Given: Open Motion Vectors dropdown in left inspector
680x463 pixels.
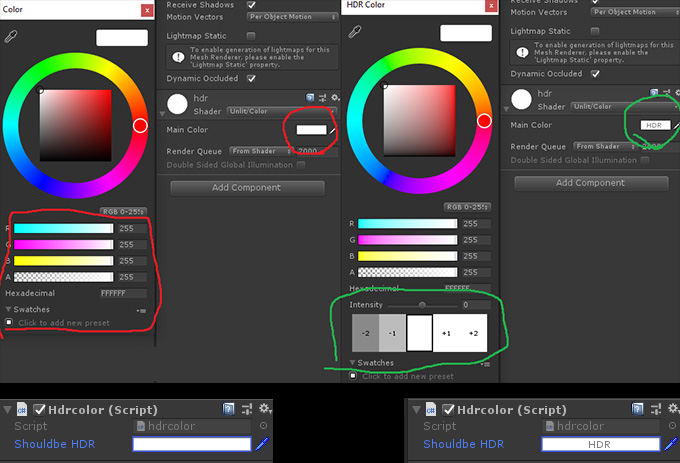Looking at the screenshot, I should coord(292,17).
